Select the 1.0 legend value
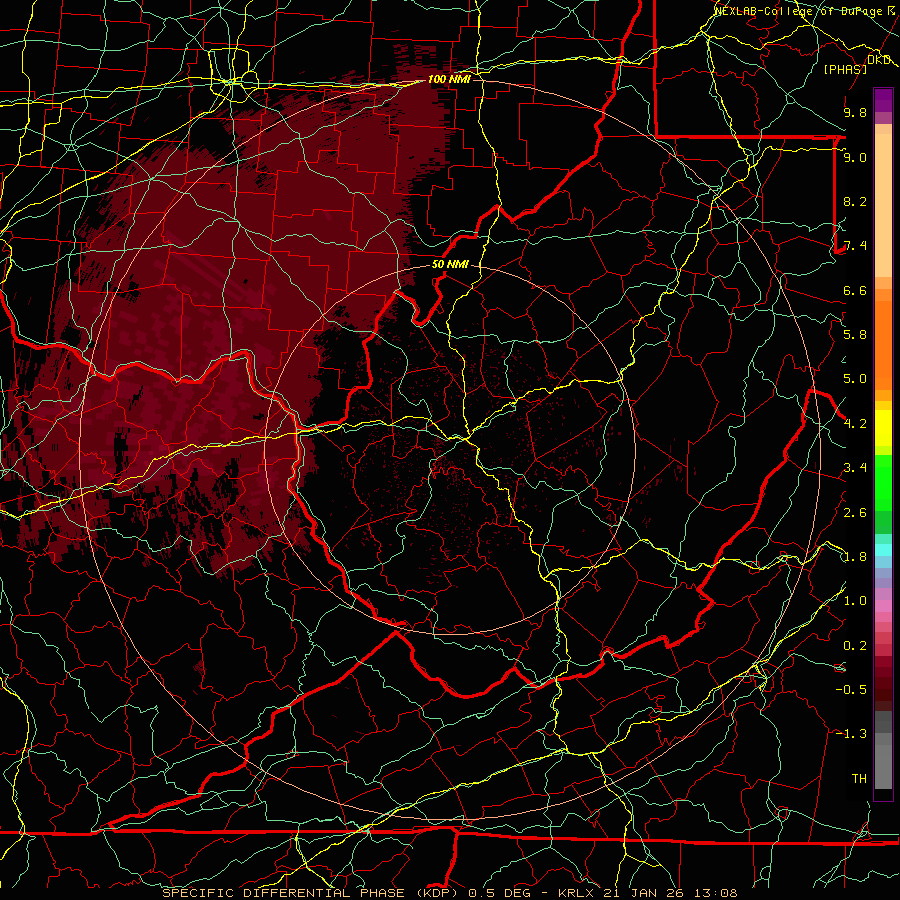The height and width of the screenshot is (900, 900). 855,601
